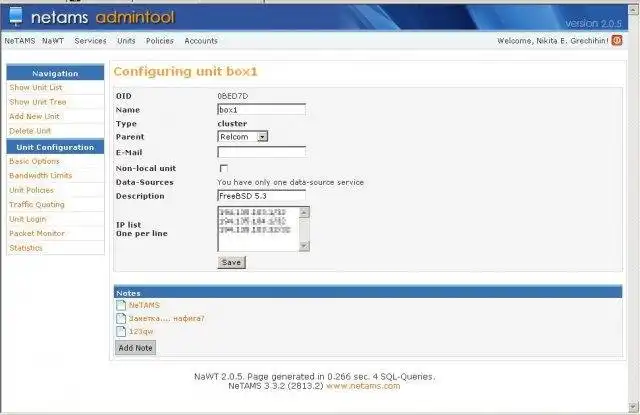Click the Navigation panel header
Viewport: 640px width, 415px height.
(55, 73)
